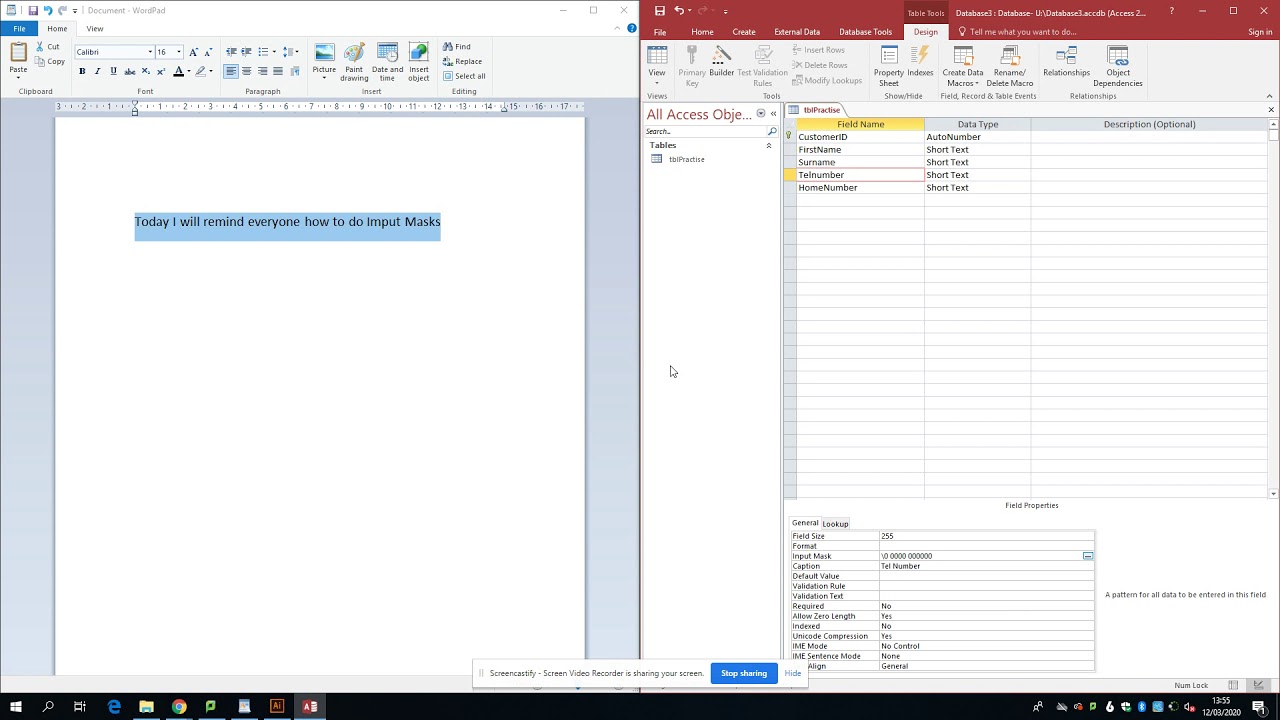
Task: Click Insert object icon in WordPad
Action: [418, 62]
